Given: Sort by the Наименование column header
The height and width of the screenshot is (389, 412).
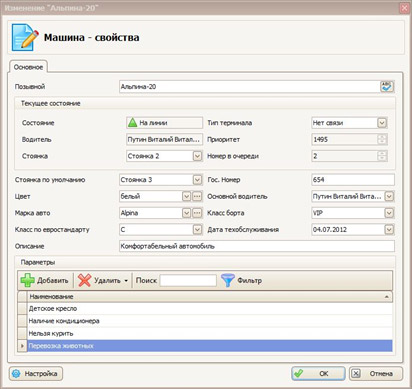Looking at the screenshot, I should pos(210,297).
